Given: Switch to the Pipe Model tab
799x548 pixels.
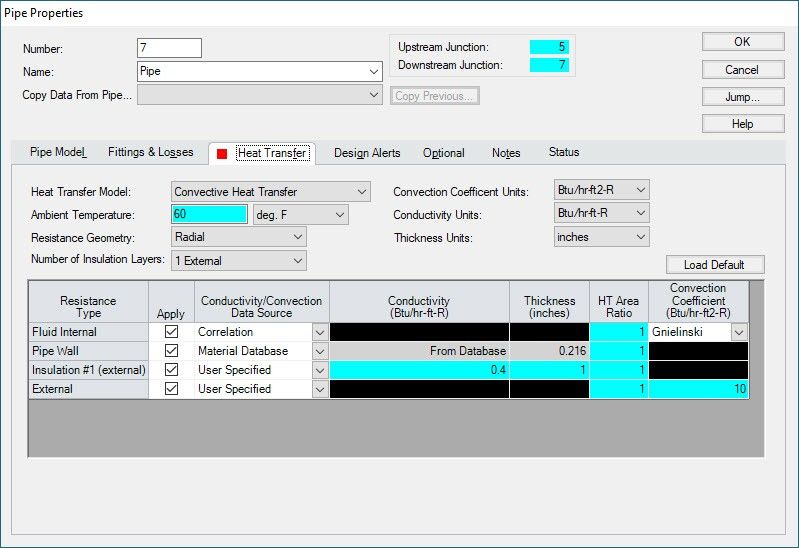Looking at the screenshot, I should tap(58, 152).
